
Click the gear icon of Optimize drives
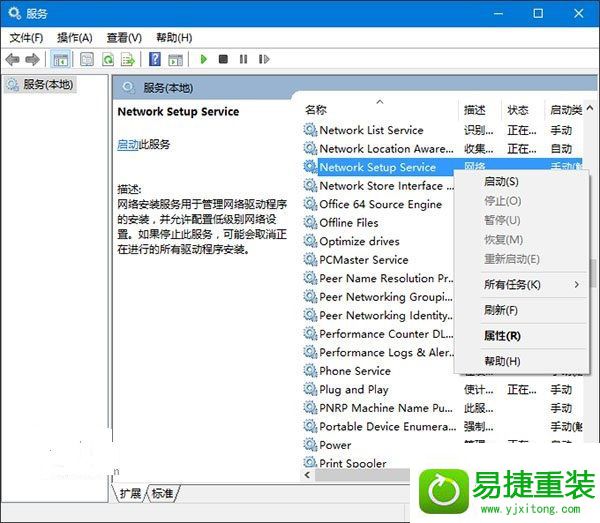click(310, 241)
